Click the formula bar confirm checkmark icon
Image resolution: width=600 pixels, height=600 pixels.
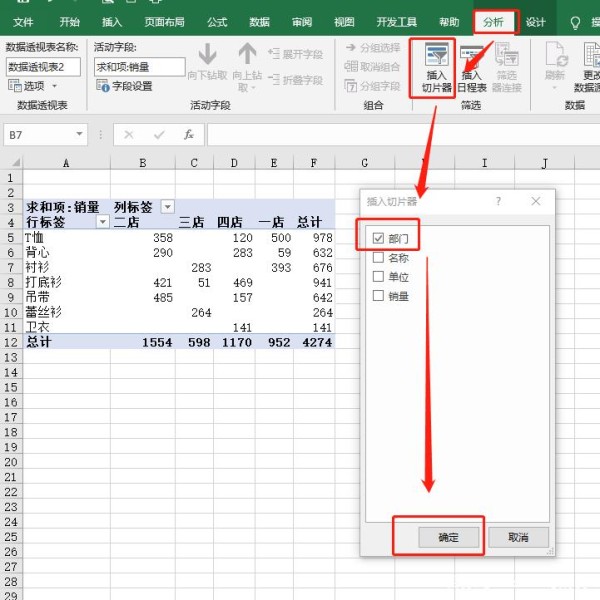(159, 135)
